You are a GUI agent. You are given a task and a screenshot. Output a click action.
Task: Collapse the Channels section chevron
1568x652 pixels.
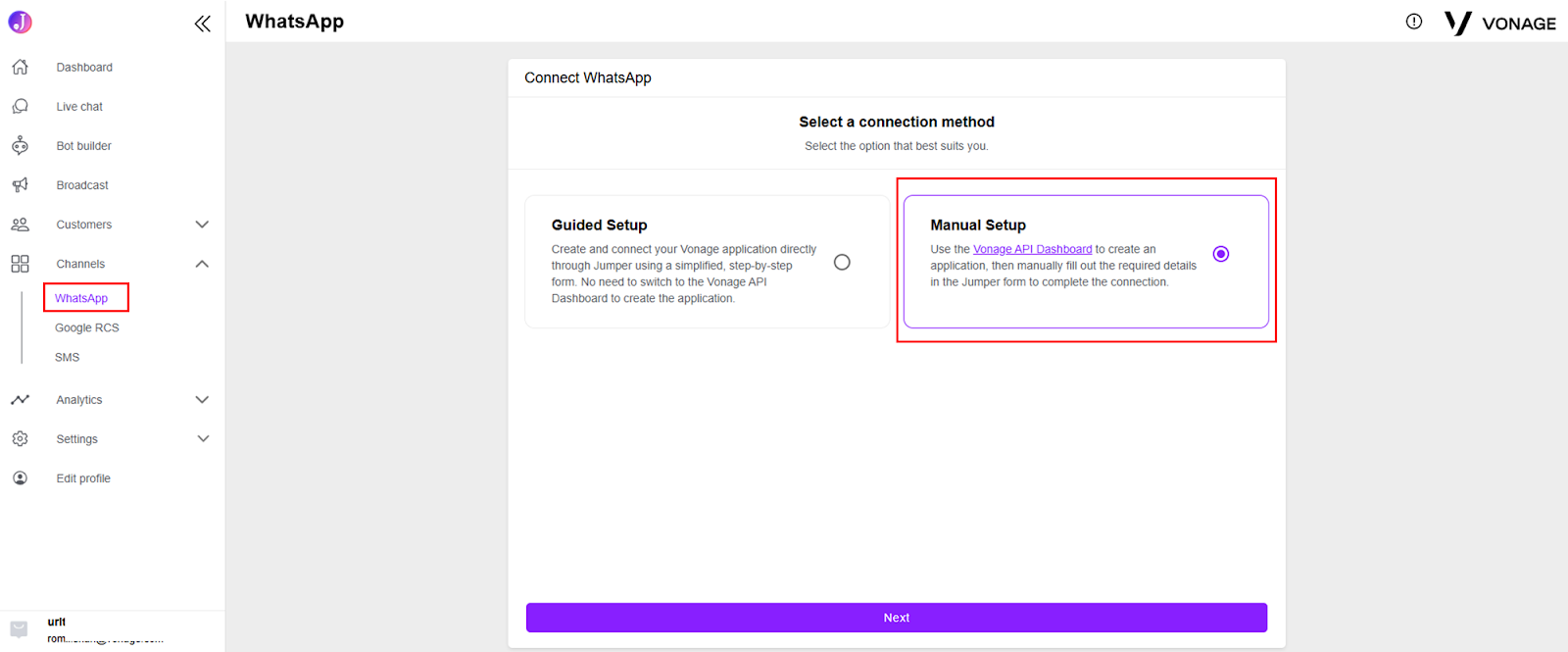click(x=202, y=264)
